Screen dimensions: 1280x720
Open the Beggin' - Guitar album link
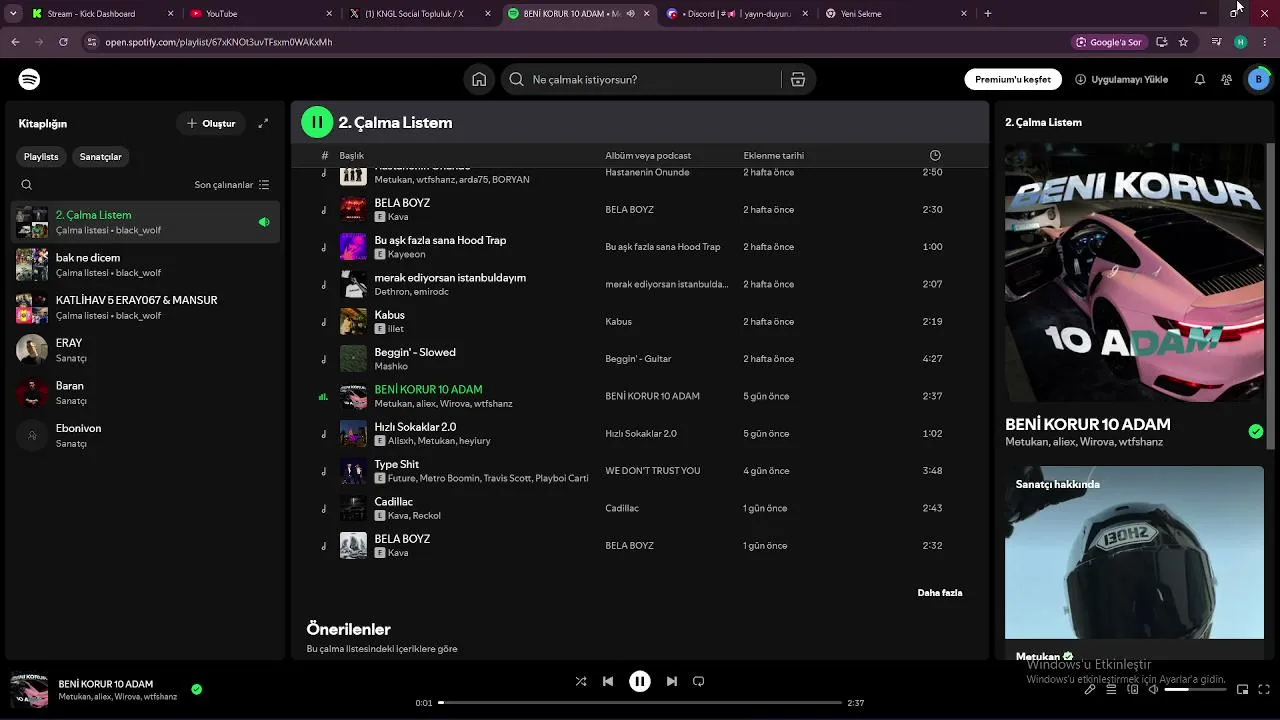click(x=638, y=359)
